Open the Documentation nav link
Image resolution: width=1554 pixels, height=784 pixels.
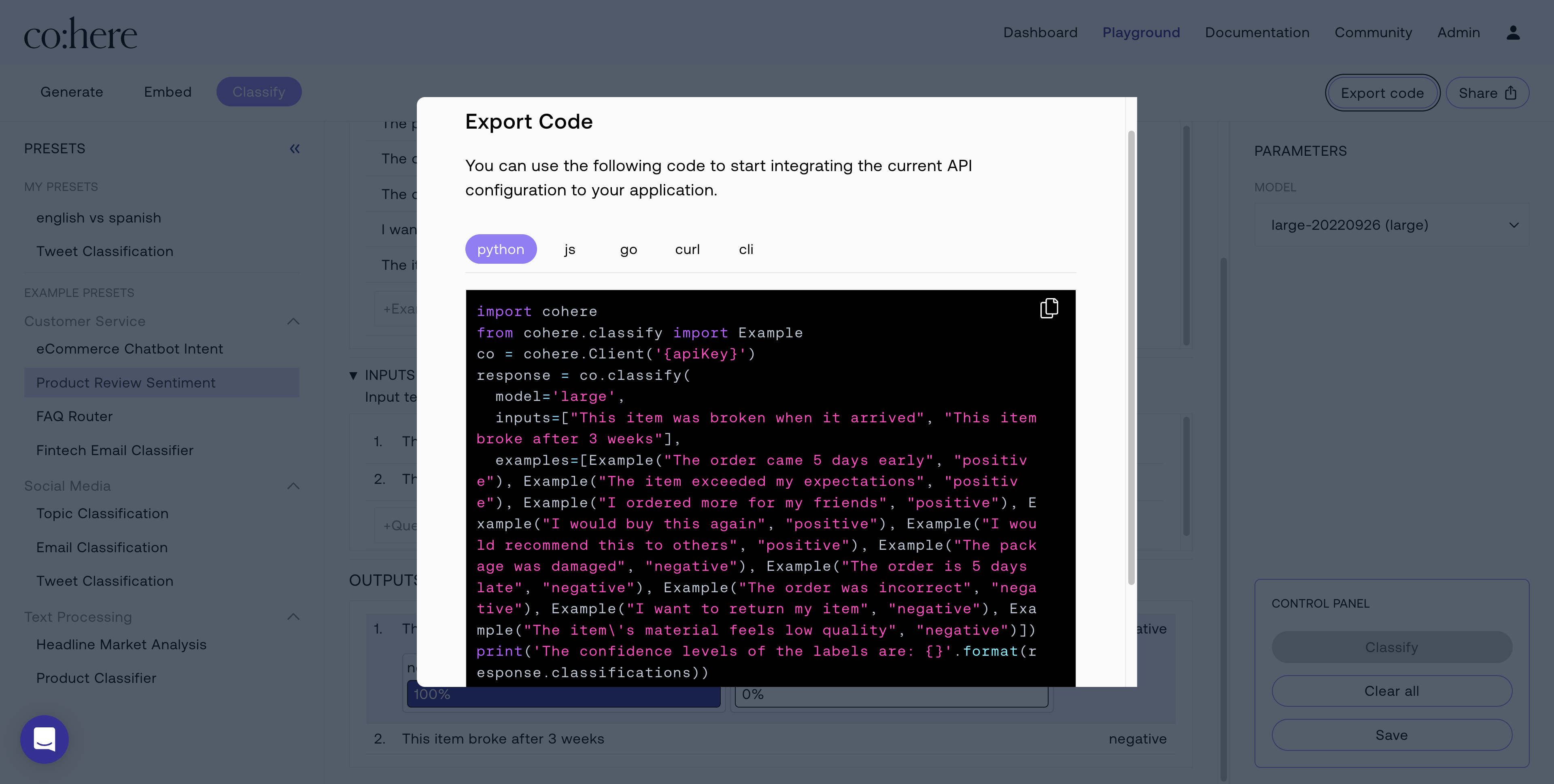1257,33
